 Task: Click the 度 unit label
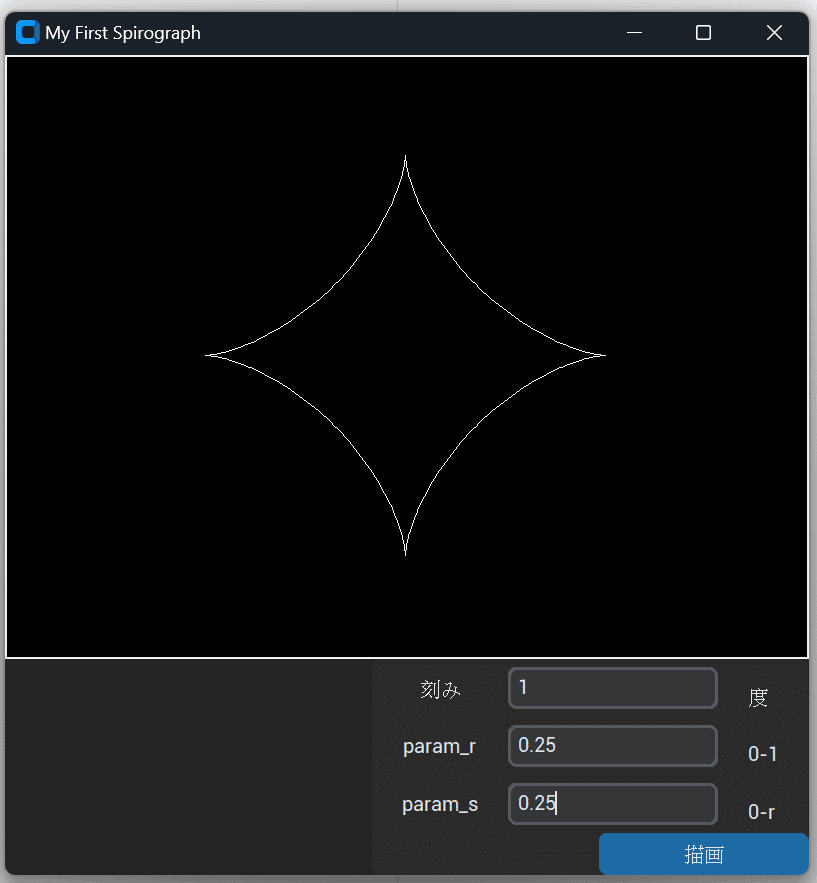(x=758, y=698)
